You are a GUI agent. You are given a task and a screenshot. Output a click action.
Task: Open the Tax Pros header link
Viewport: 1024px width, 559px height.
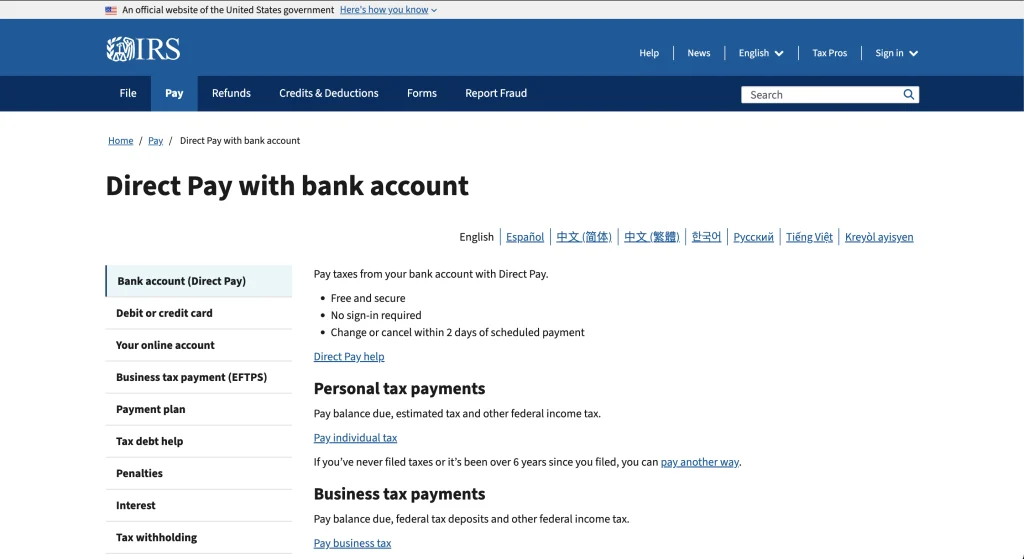(829, 53)
